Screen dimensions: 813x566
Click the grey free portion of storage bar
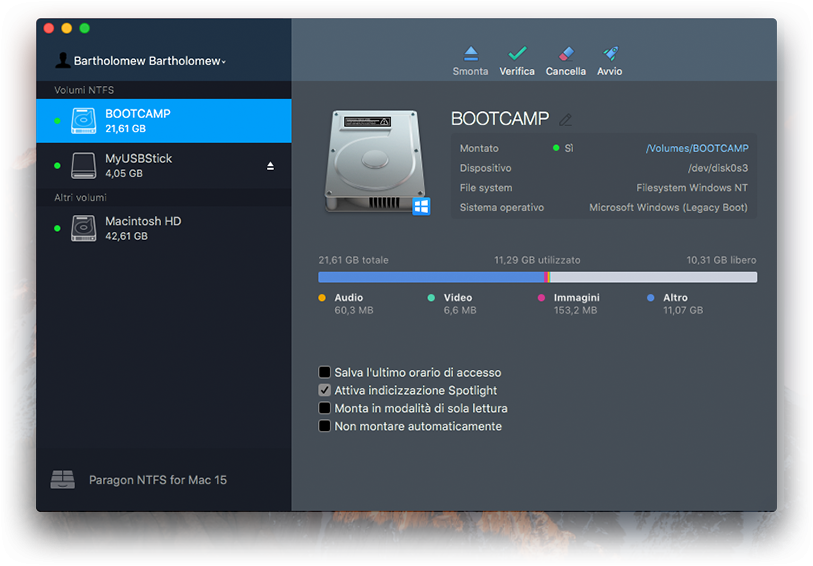(x=653, y=277)
